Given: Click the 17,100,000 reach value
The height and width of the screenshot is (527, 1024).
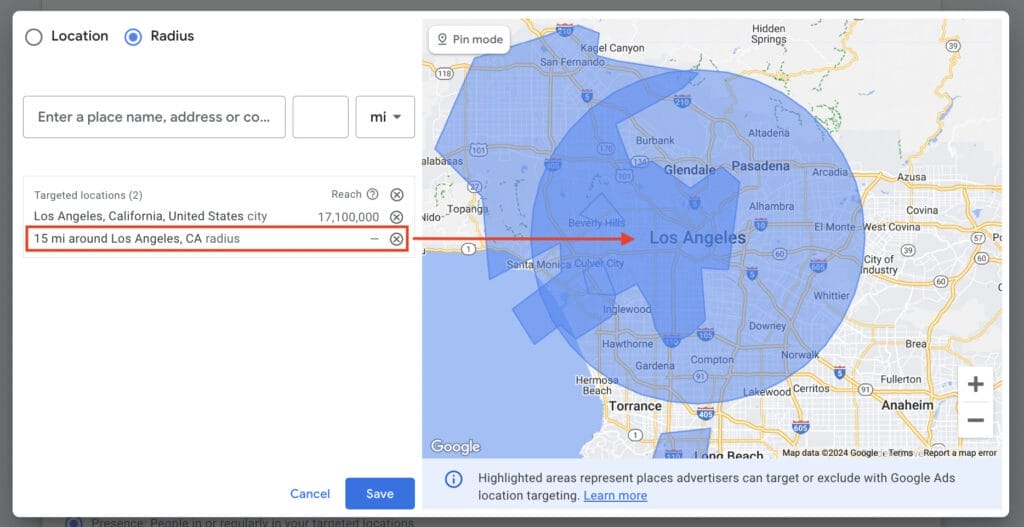Looking at the screenshot, I should 348,217.
